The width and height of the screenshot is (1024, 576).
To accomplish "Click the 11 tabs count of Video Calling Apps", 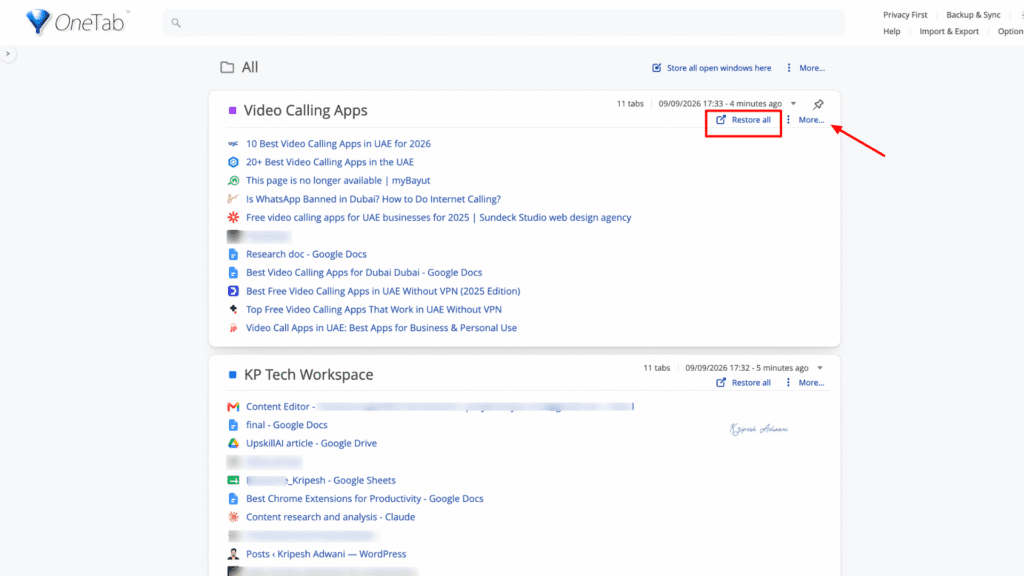I will coord(630,104).
